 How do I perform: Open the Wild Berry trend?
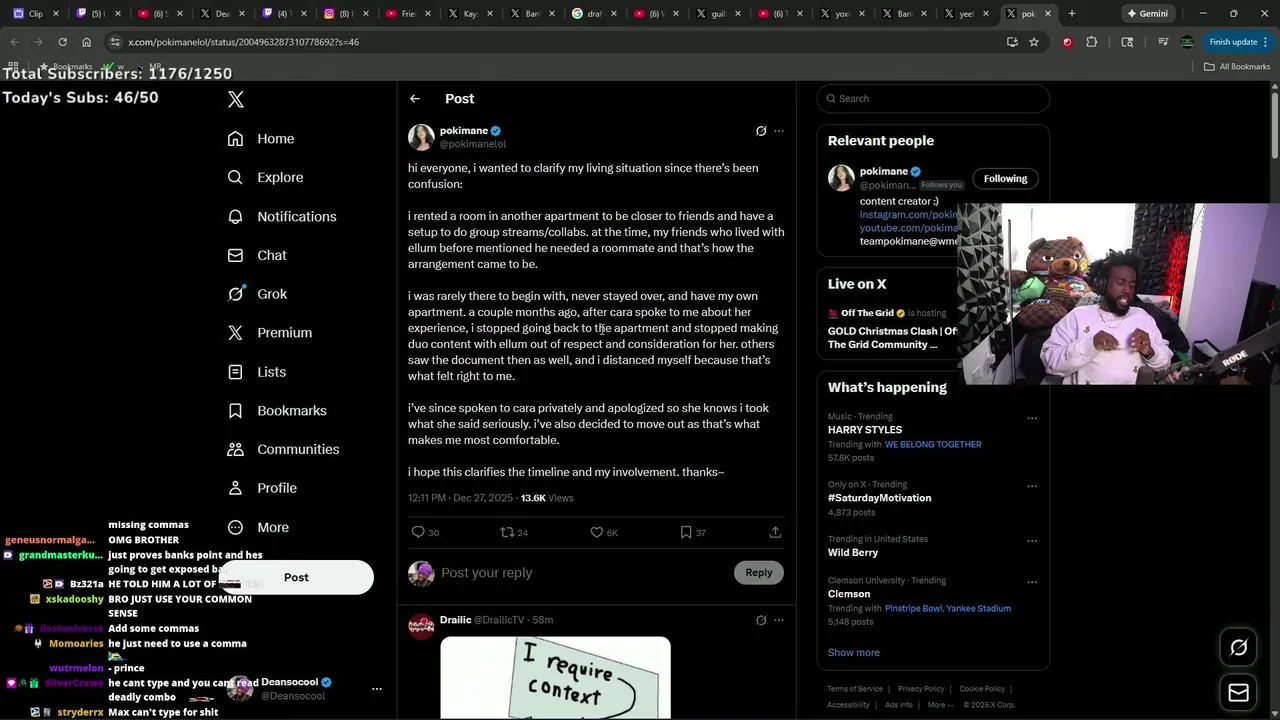(853, 553)
